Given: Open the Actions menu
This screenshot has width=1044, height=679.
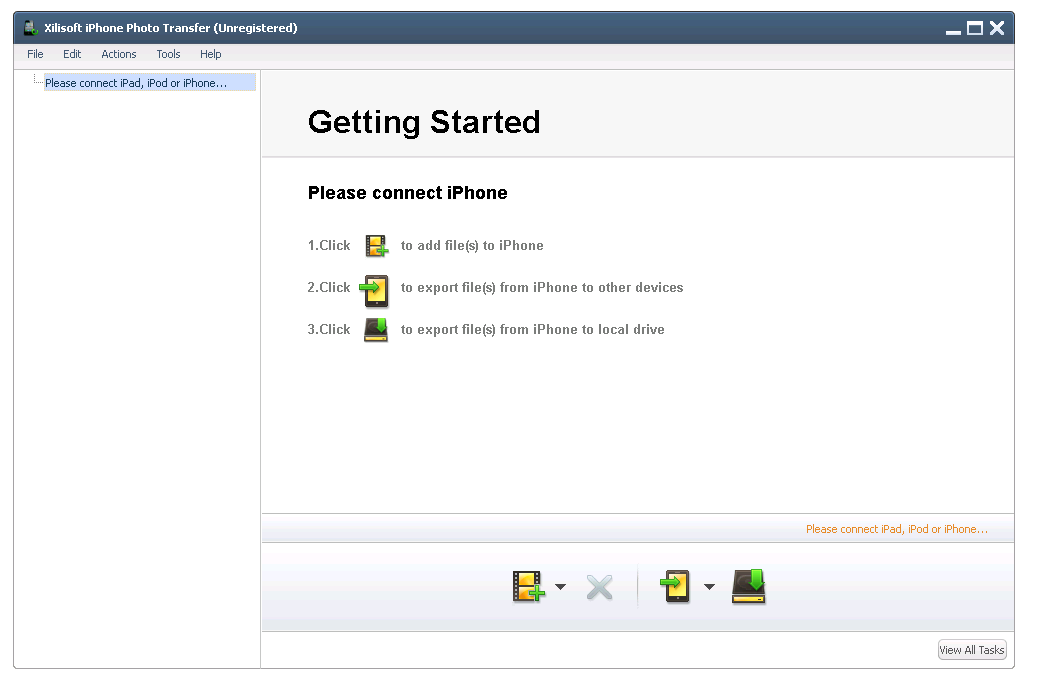Looking at the screenshot, I should [119, 54].
